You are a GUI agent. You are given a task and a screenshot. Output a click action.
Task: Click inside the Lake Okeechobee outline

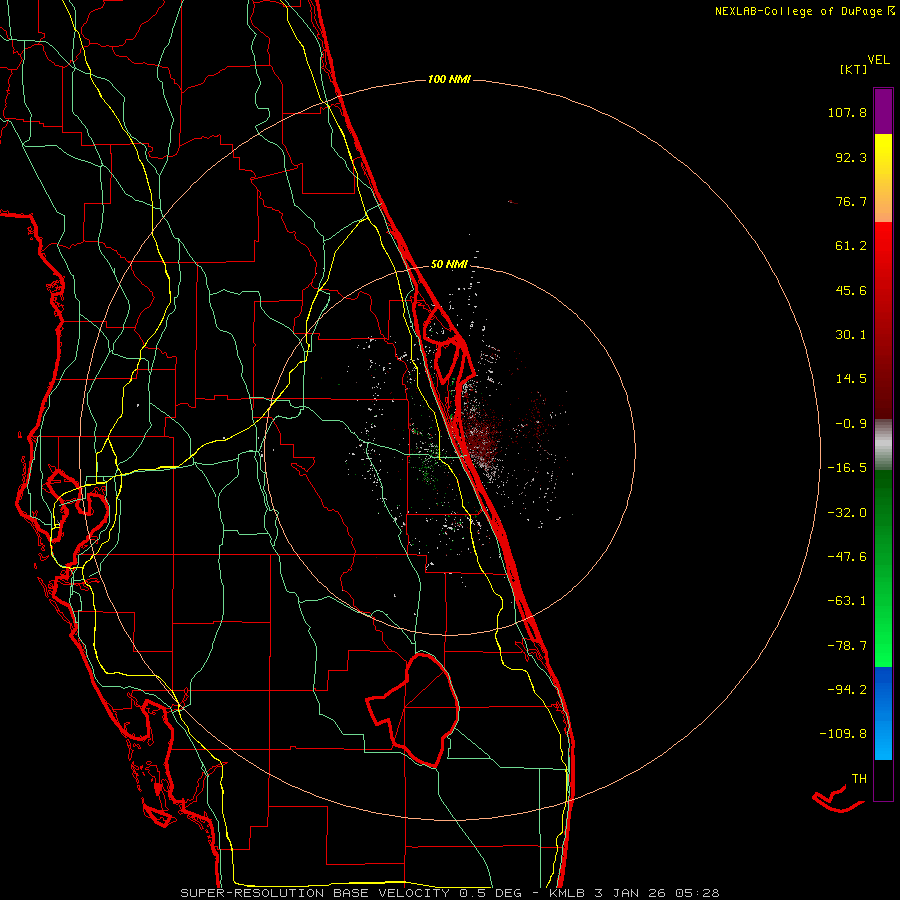pos(422,709)
